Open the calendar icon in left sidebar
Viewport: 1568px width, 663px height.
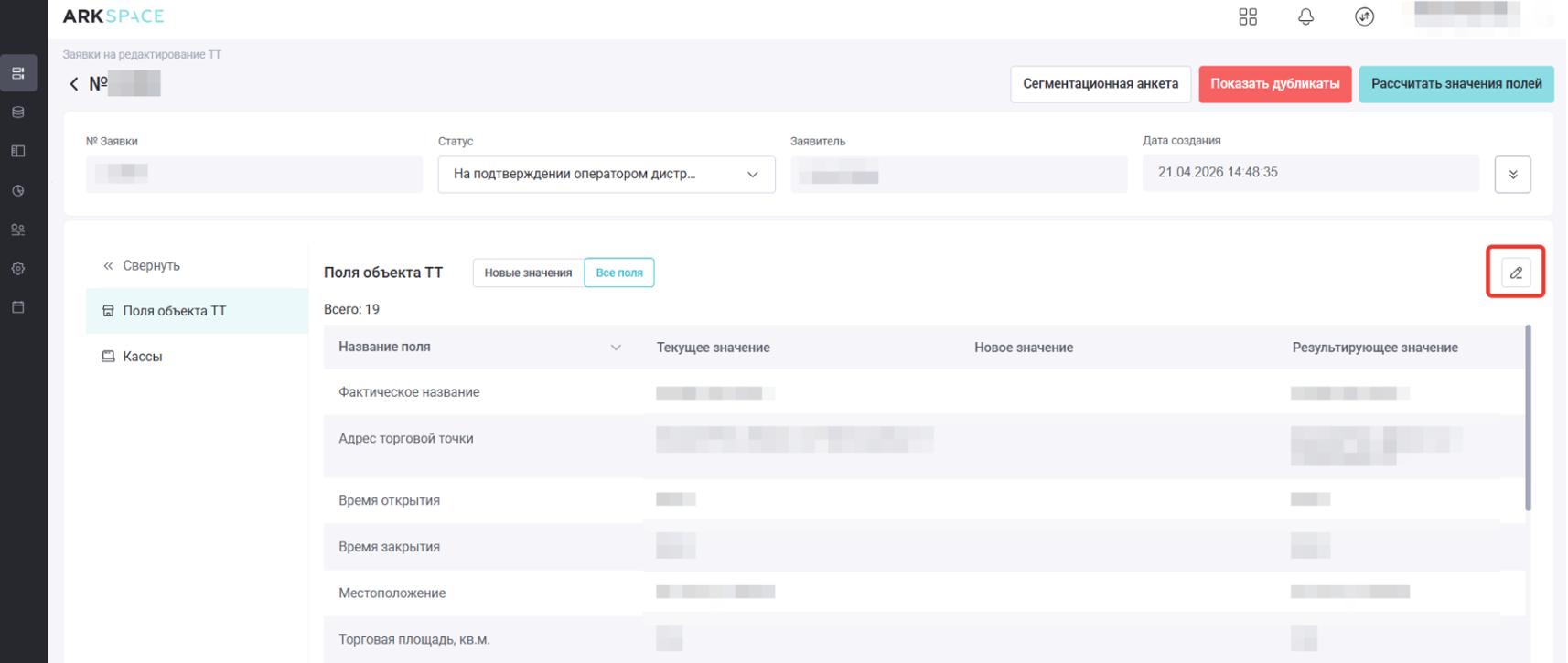point(18,307)
